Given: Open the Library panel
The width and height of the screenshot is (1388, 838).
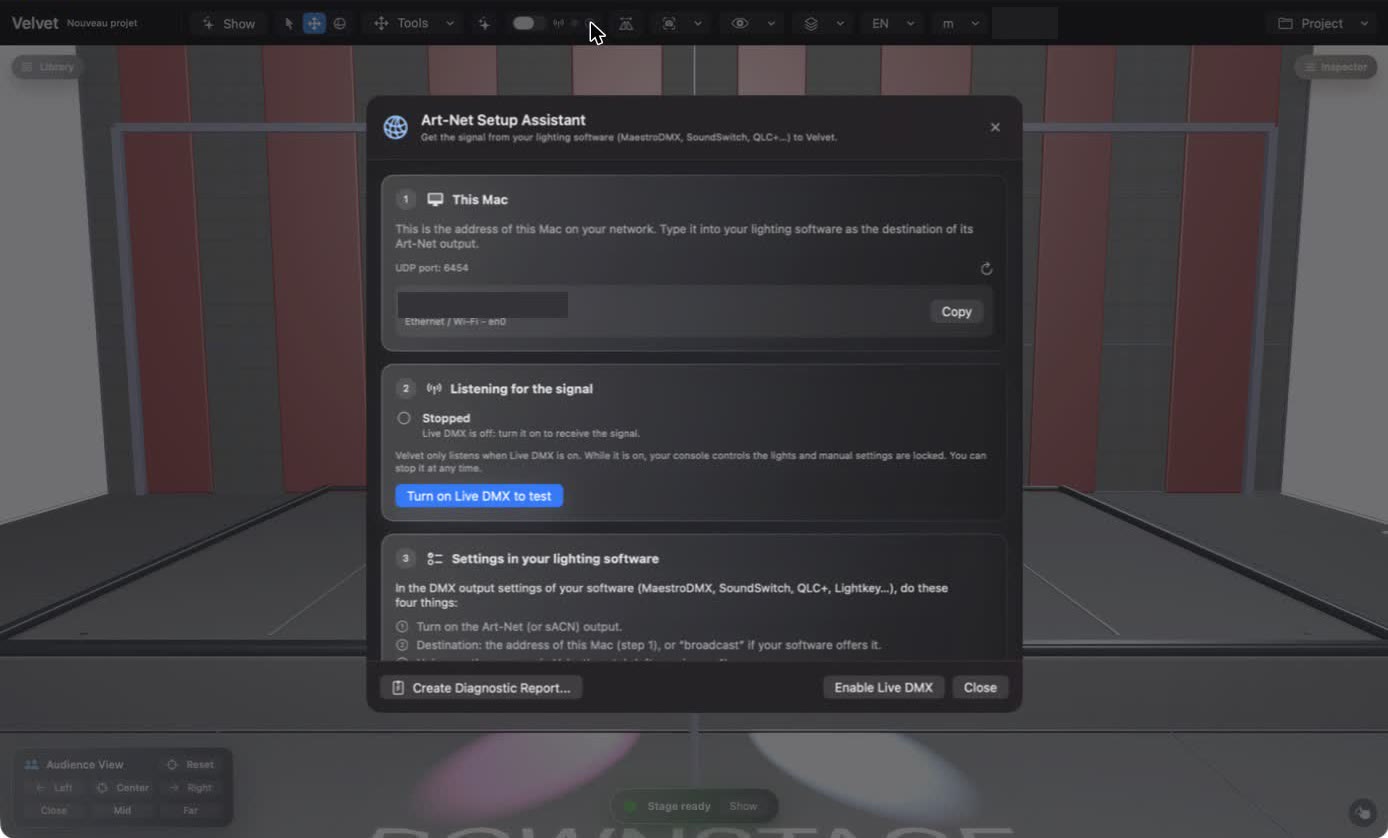Looking at the screenshot, I should point(47,67).
